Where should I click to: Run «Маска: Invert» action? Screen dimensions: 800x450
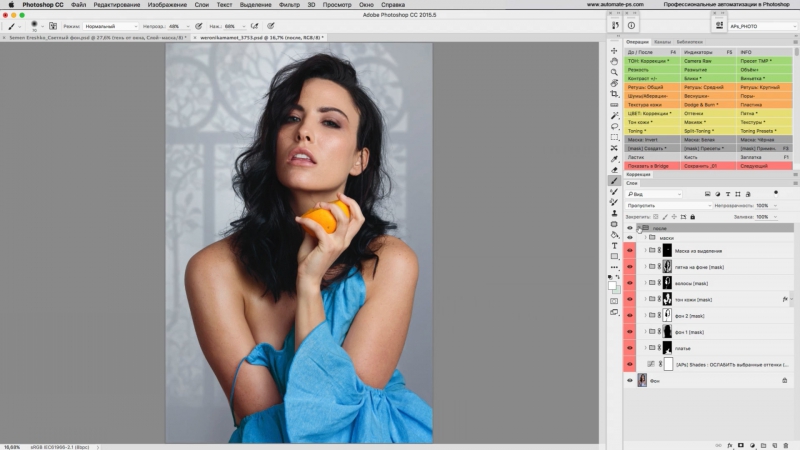pyautogui.click(x=652, y=140)
